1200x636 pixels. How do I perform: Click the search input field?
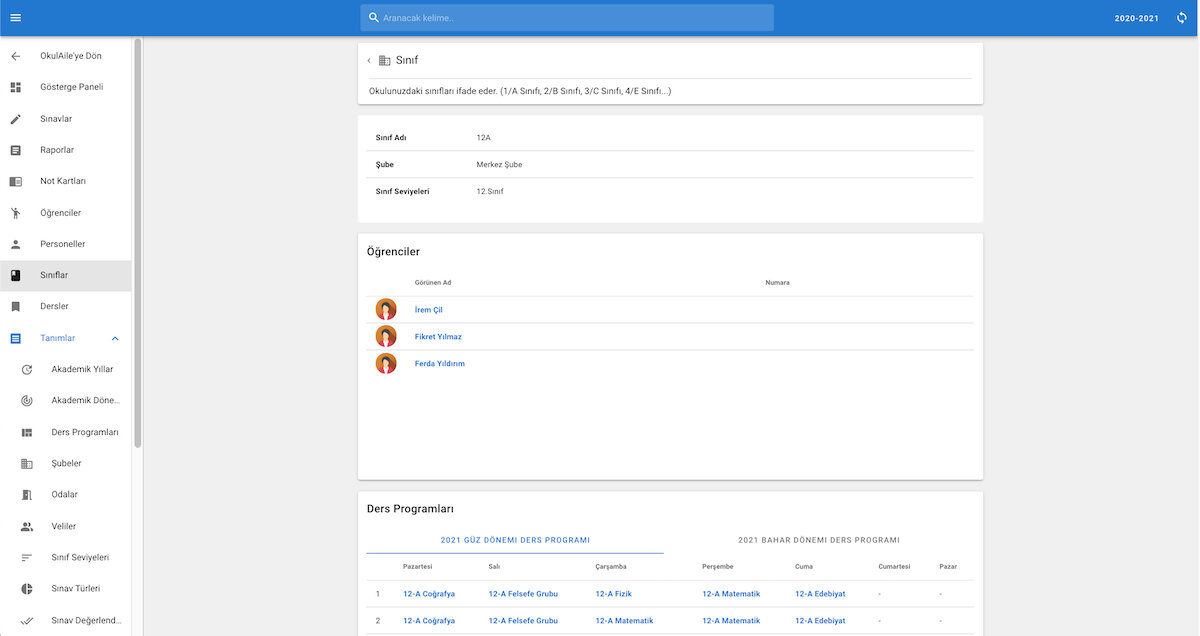point(567,18)
